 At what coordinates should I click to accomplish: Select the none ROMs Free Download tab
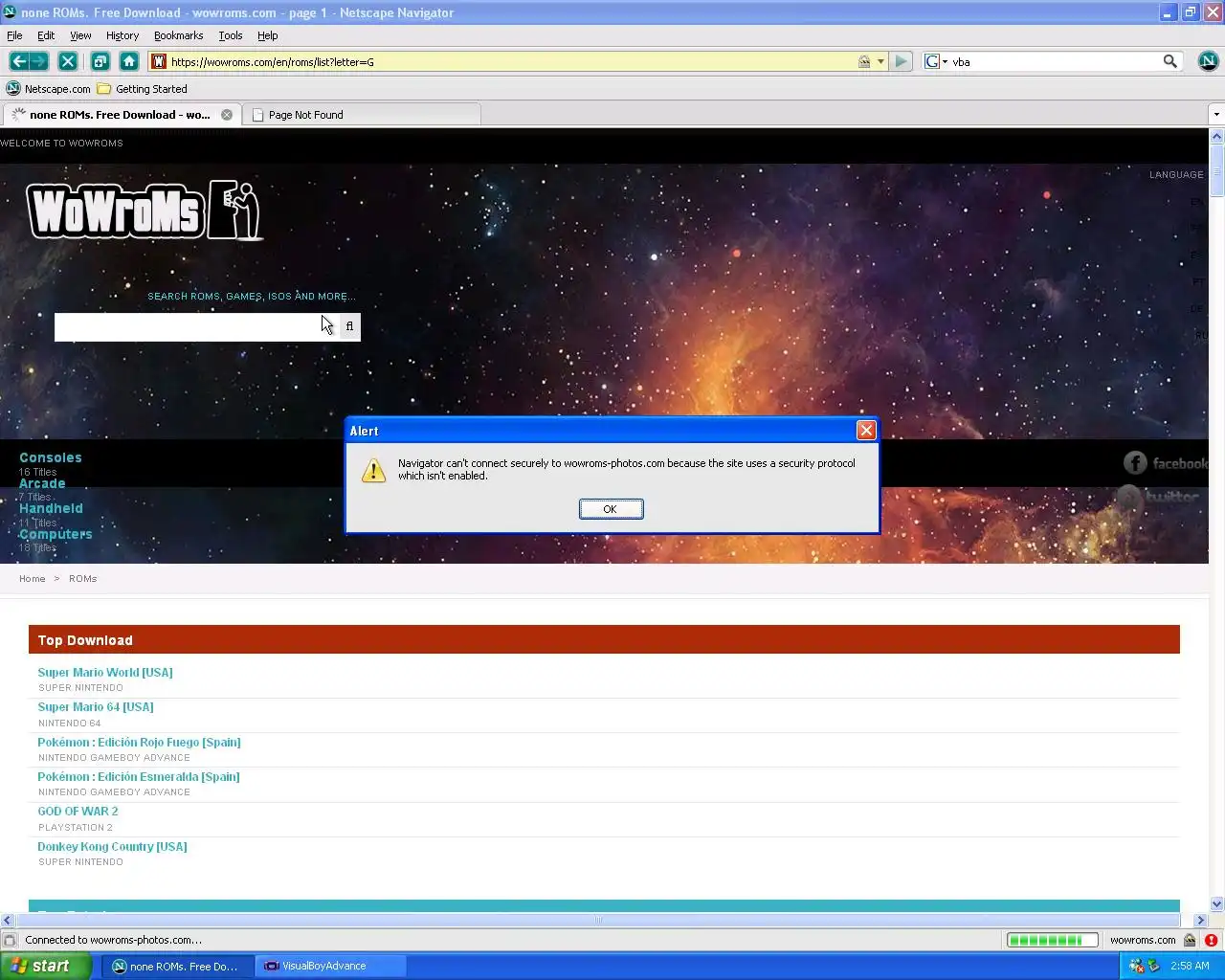click(x=120, y=115)
